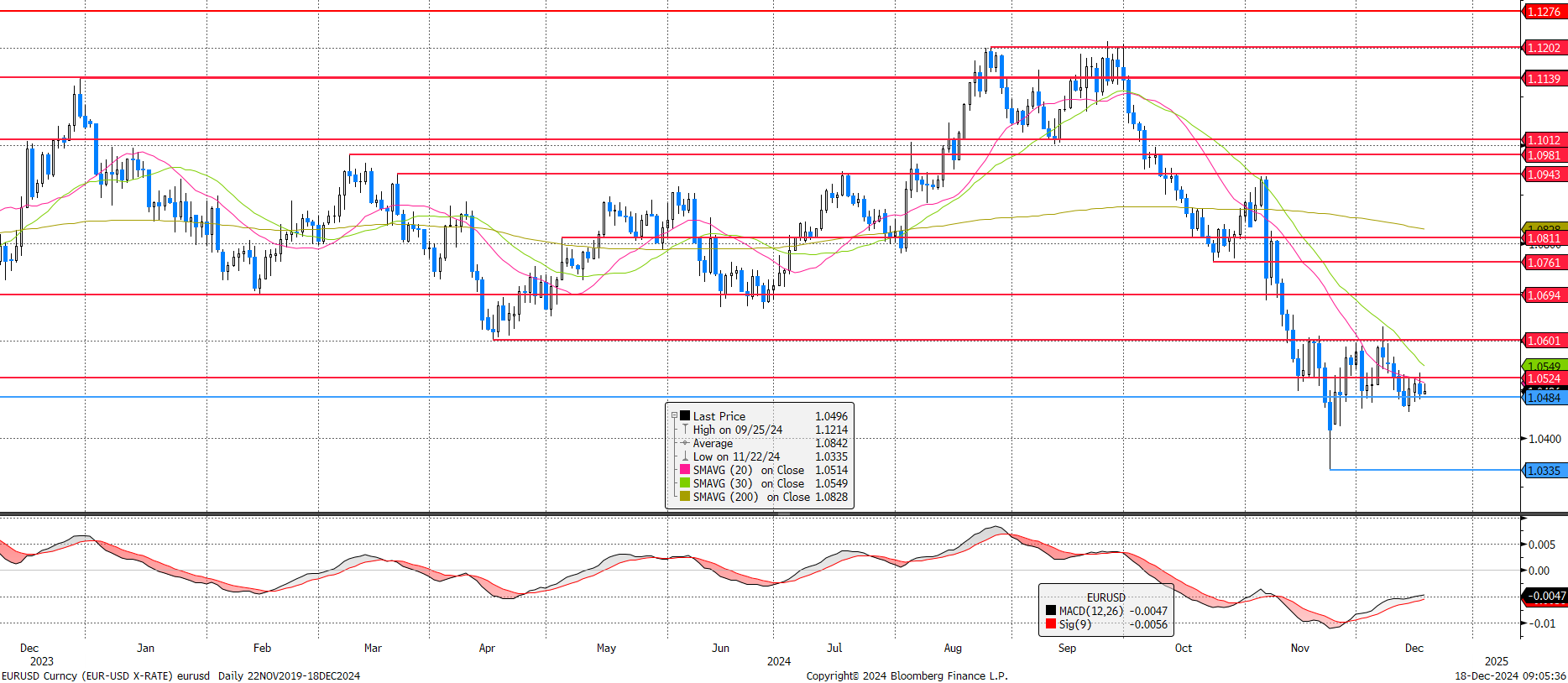Click the EURUSD Curncy ticker description text
This screenshot has width=1568, height=683.
click(x=106, y=675)
